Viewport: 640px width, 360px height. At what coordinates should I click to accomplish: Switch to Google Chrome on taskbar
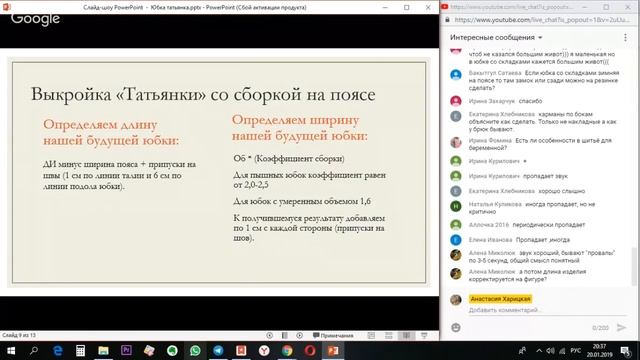pos(287,351)
